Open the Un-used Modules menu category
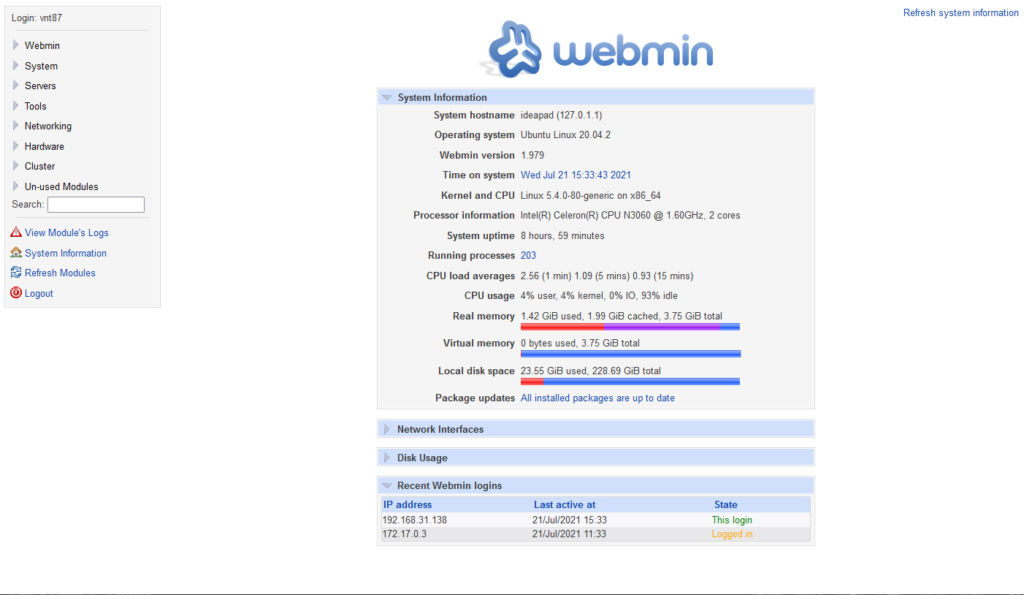This screenshot has height=595, width=1024. tap(61, 186)
